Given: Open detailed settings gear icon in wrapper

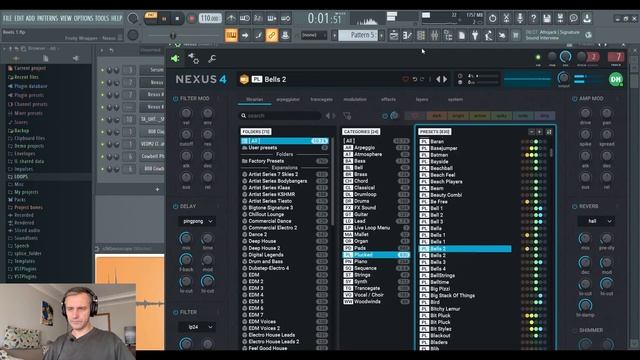Looking at the screenshot, I should tap(193, 59).
